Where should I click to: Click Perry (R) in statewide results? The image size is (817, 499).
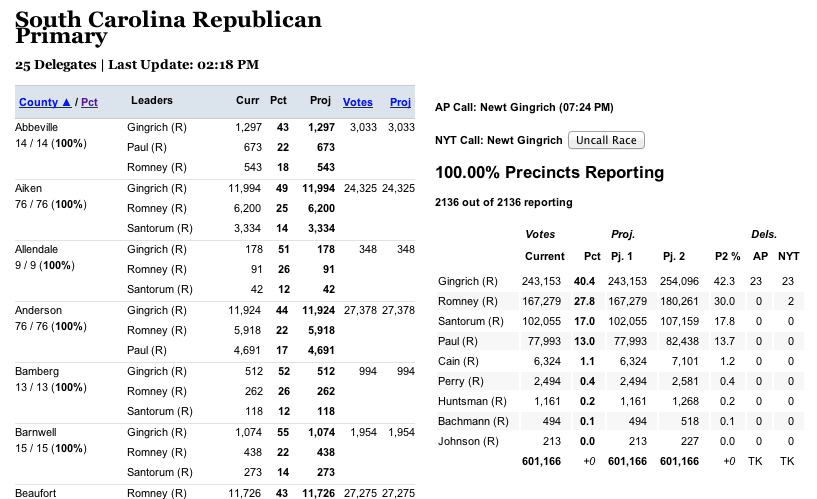[x=460, y=381]
